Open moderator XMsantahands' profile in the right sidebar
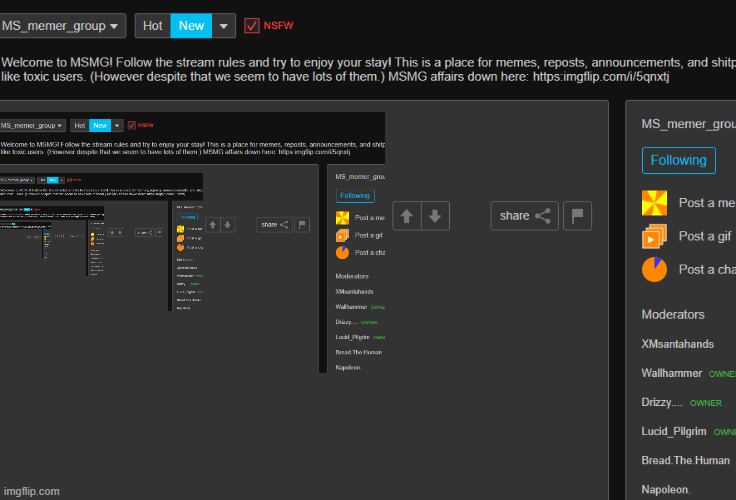The height and width of the screenshot is (500, 736). tap(677, 344)
